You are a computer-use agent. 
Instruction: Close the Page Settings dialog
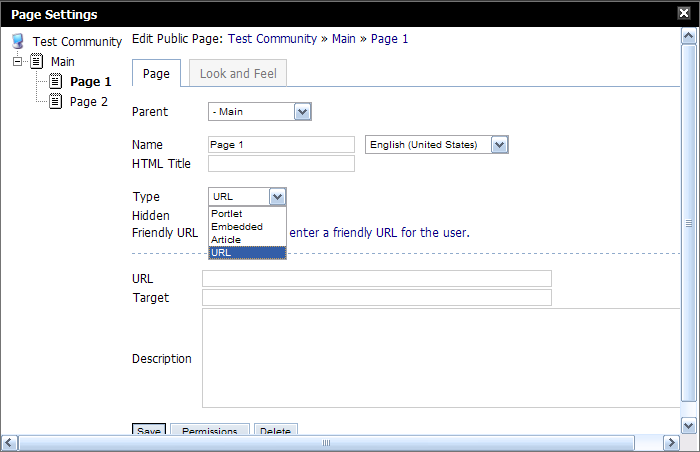(x=684, y=13)
